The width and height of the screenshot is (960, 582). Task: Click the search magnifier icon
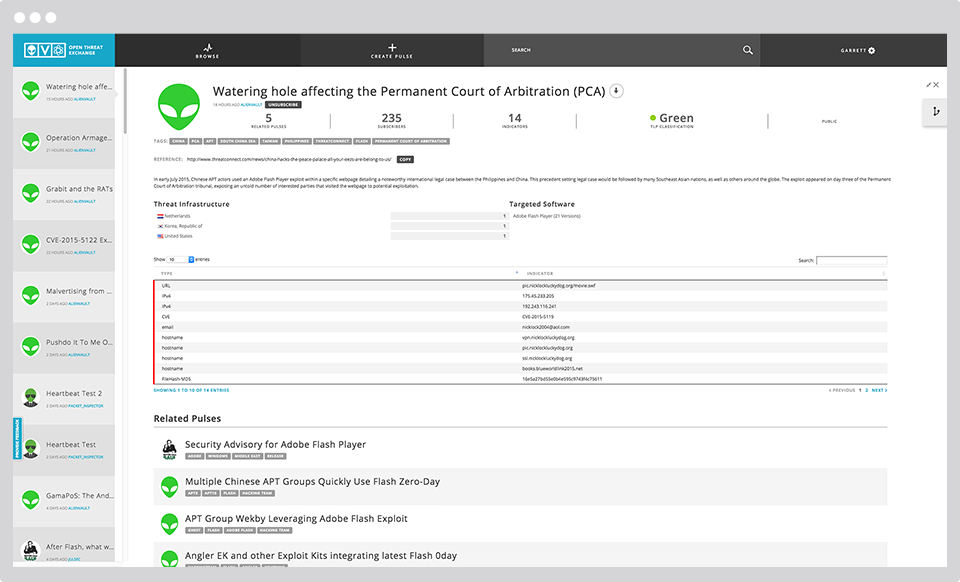pos(748,50)
